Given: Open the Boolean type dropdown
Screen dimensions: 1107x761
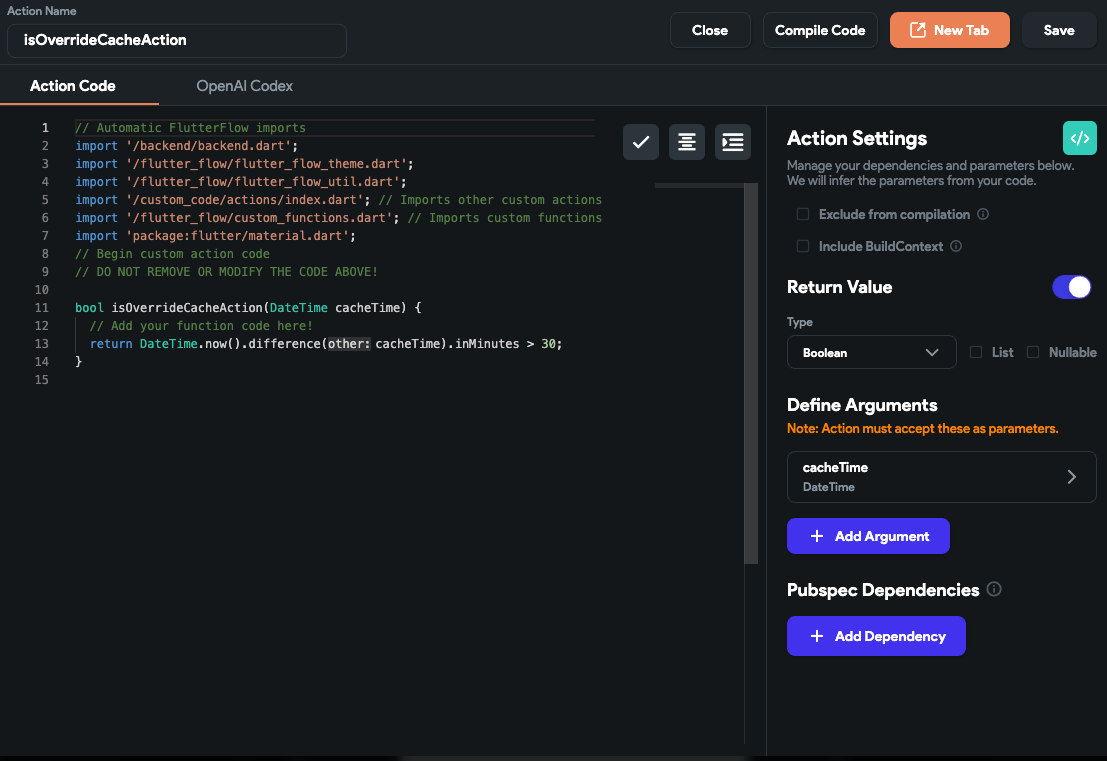Looking at the screenshot, I should (x=871, y=352).
